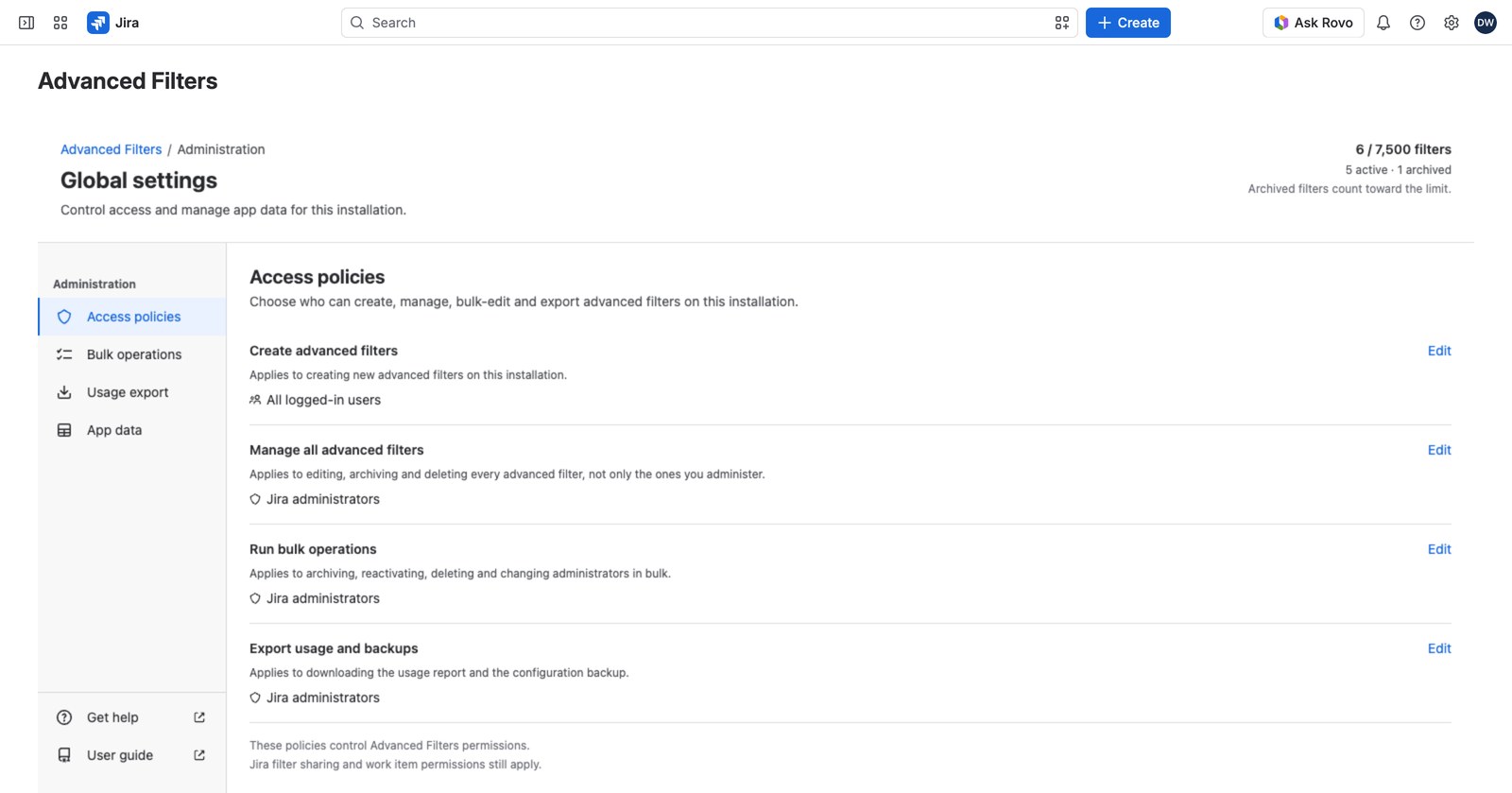Screen dimensions: 1512x793
Task: Click the Create button
Action: tap(1128, 23)
